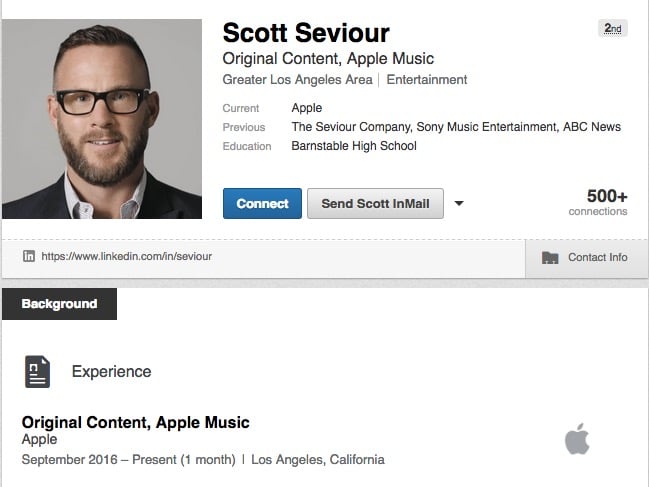Click the Contact Info card icon
Image resolution: width=649 pixels, height=487 pixels.
click(550, 258)
